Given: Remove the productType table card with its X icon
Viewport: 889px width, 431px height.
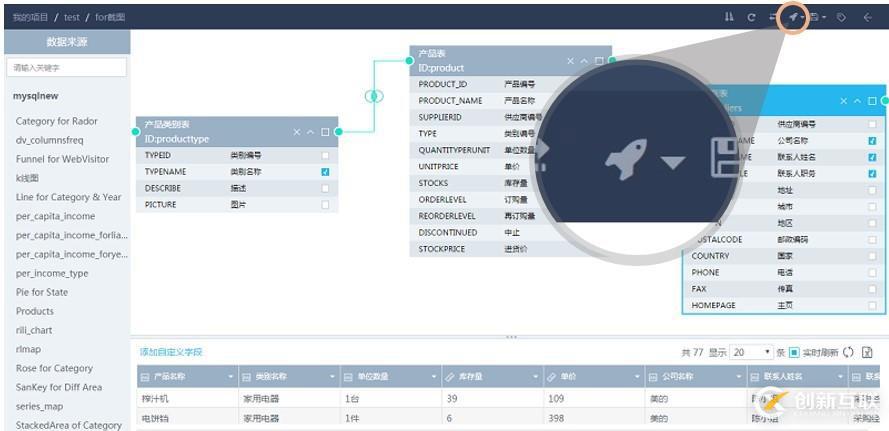Looking at the screenshot, I should point(297,132).
